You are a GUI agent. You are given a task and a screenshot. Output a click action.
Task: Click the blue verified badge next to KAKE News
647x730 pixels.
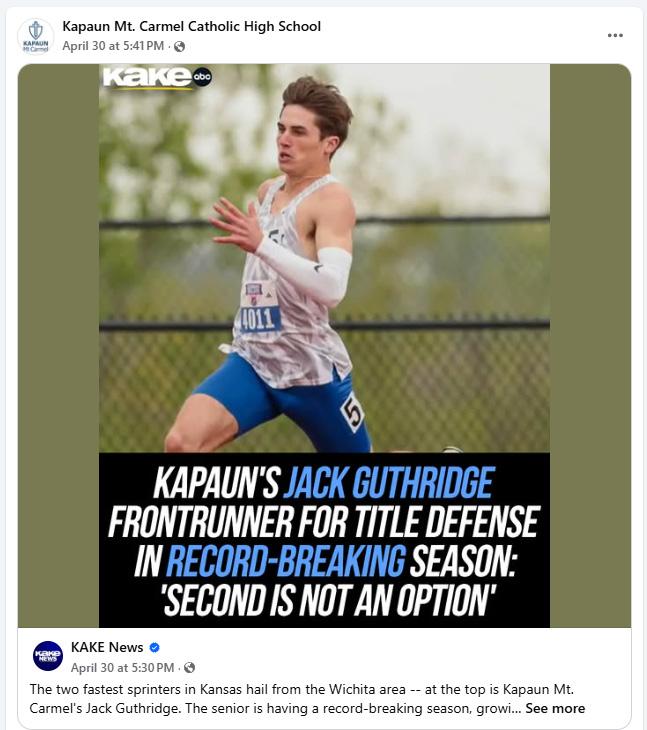pyautogui.click(x=155, y=647)
